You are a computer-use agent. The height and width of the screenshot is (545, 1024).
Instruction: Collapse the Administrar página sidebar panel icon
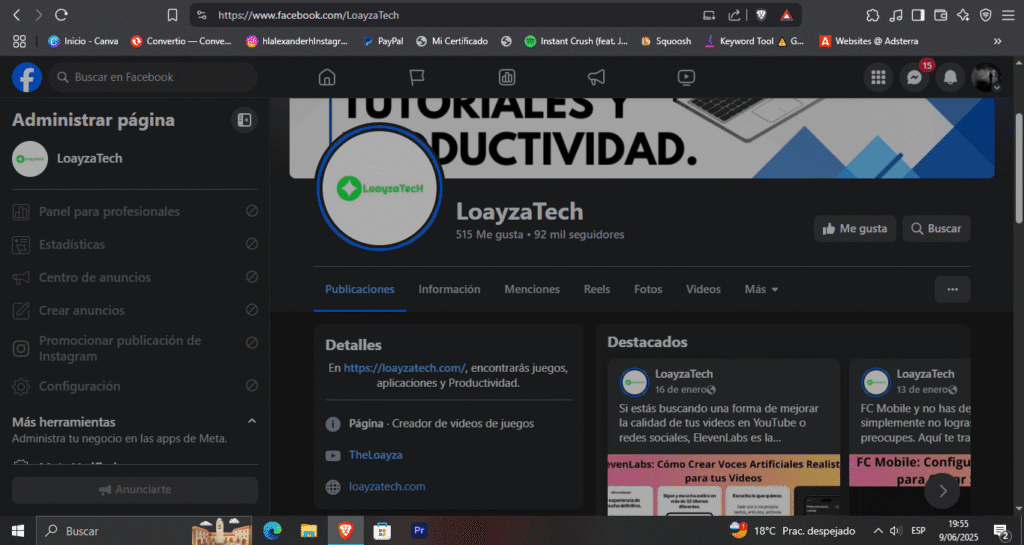tap(244, 120)
